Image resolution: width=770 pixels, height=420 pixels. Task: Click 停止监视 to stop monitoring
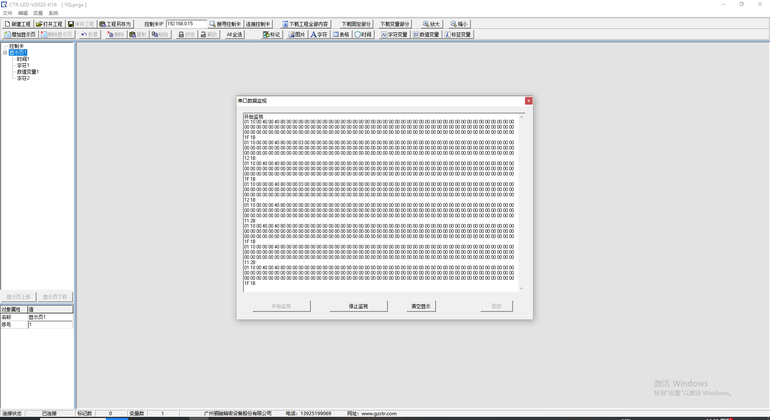click(x=358, y=306)
